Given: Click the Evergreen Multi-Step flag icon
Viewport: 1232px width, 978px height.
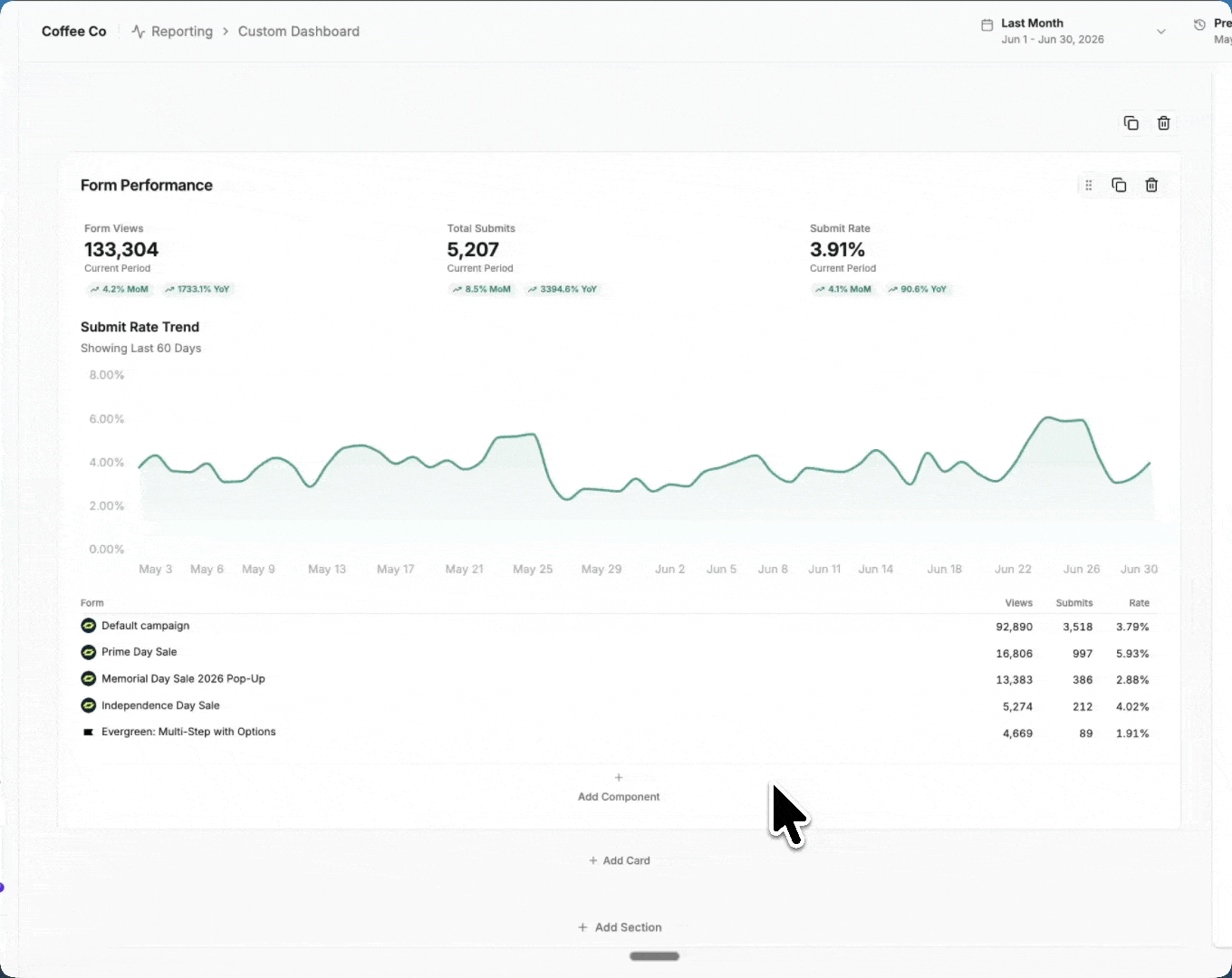Looking at the screenshot, I should tap(88, 732).
